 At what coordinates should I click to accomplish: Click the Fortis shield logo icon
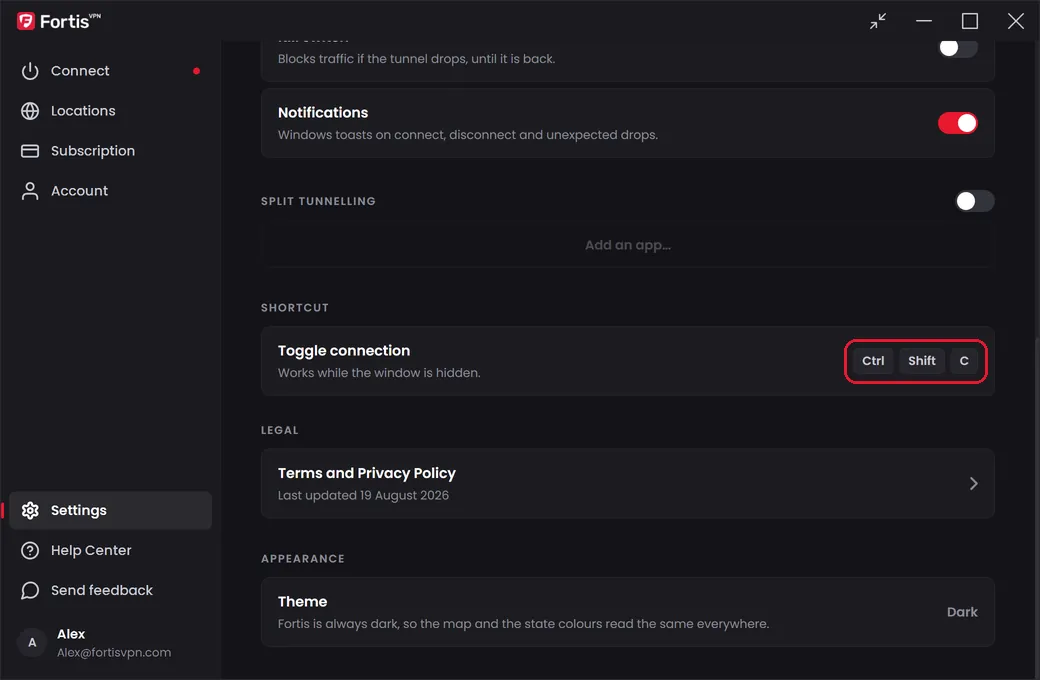click(x=26, y=21)
